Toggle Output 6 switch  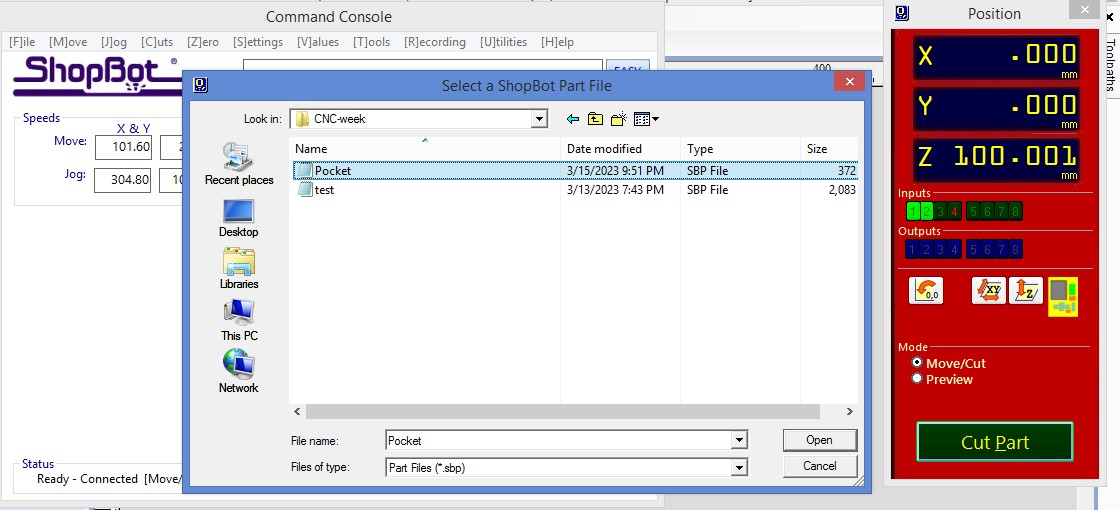[x=987, y=249]
